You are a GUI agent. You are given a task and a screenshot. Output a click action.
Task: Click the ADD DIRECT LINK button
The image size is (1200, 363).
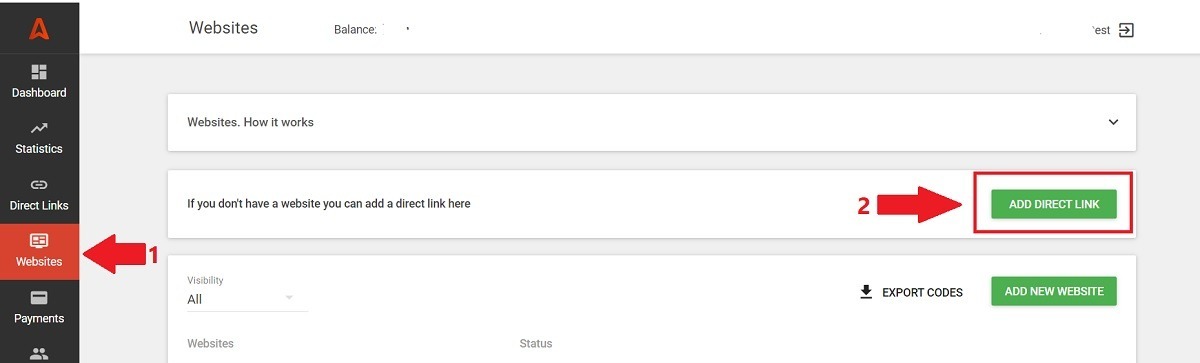(1054, 204)
